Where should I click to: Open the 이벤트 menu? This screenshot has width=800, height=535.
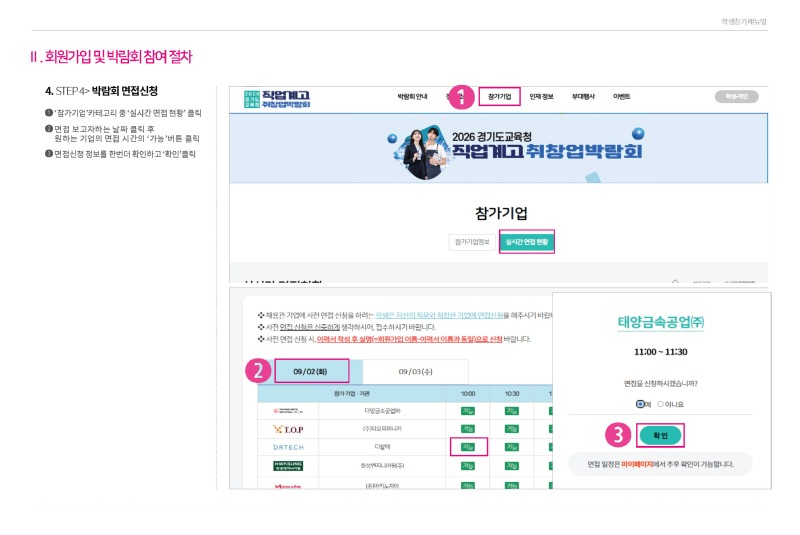pyautogui.click(x=621, y=96)
